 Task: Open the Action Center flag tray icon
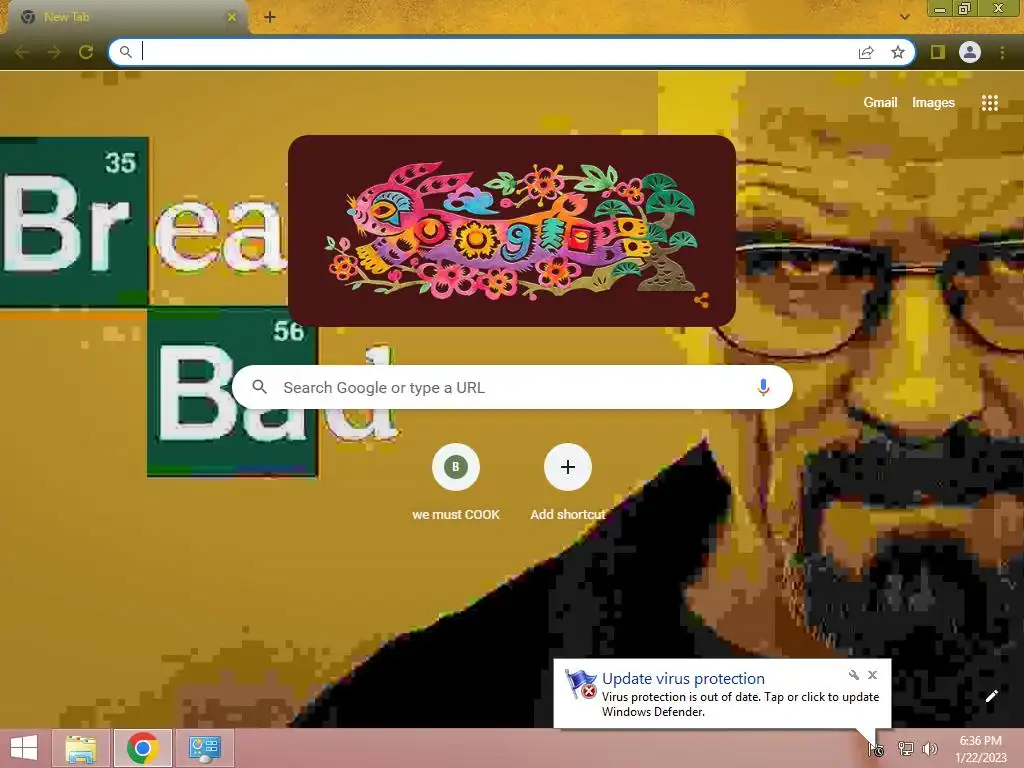point(876,749)
